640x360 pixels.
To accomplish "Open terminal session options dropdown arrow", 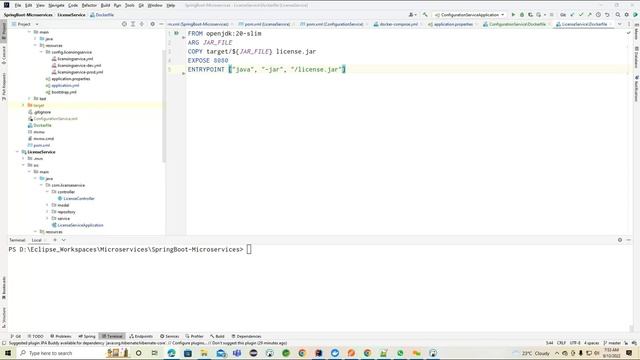I will (x=64, y=240).
